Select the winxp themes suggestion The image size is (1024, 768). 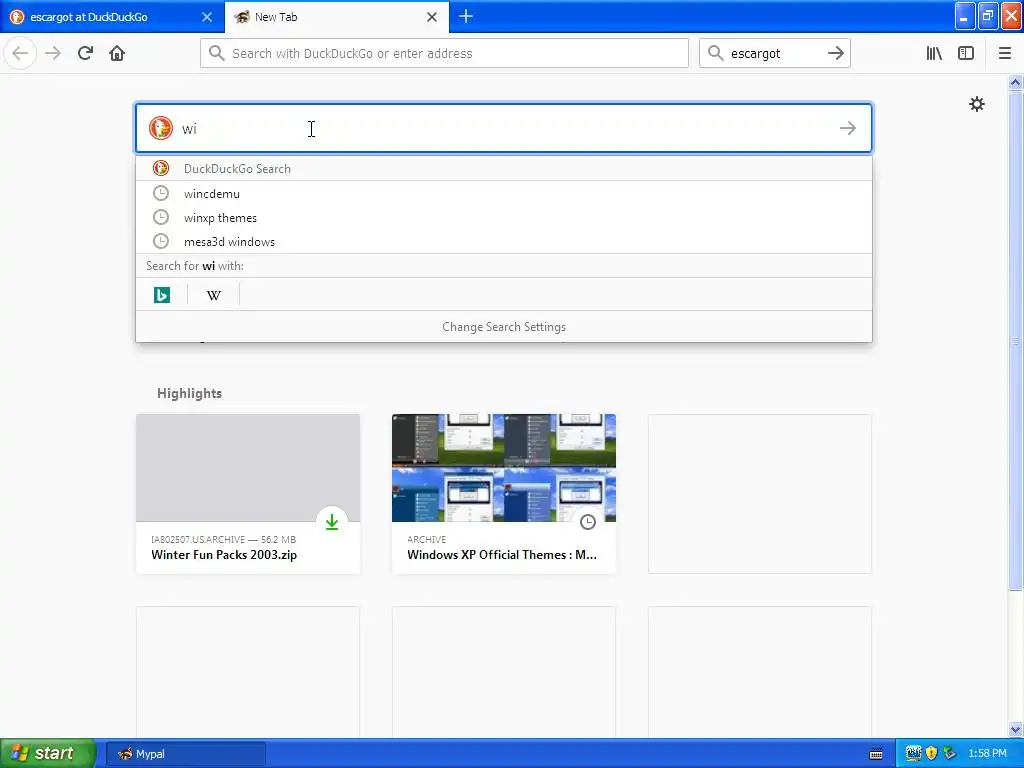pos(504,217)
